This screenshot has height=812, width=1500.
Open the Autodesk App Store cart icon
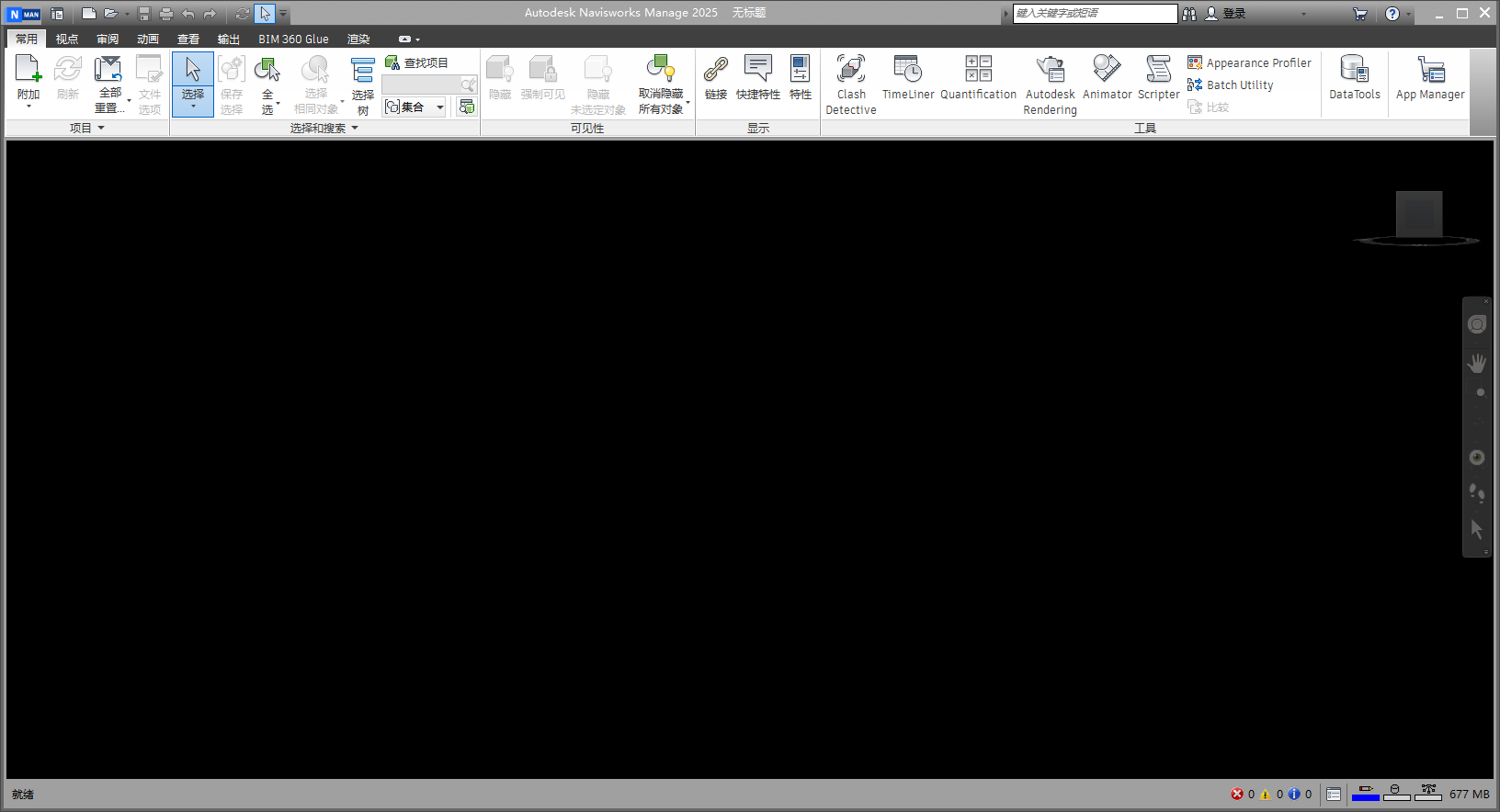[x=1360, y=14]
